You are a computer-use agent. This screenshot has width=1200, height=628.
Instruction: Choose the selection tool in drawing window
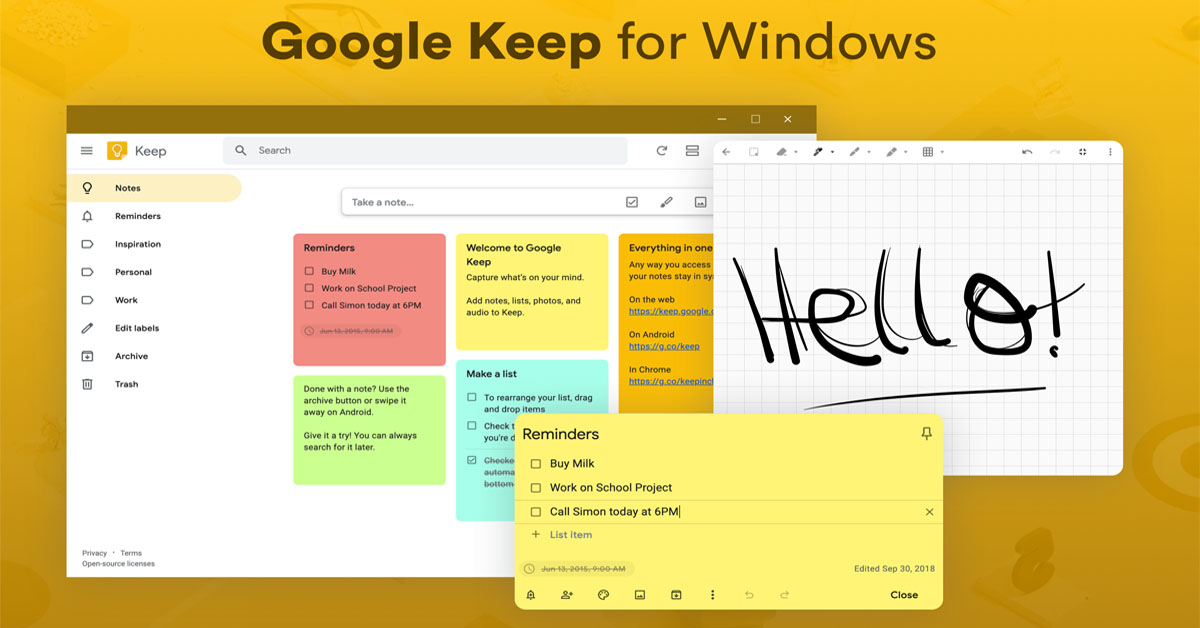[x=754, y=152]
